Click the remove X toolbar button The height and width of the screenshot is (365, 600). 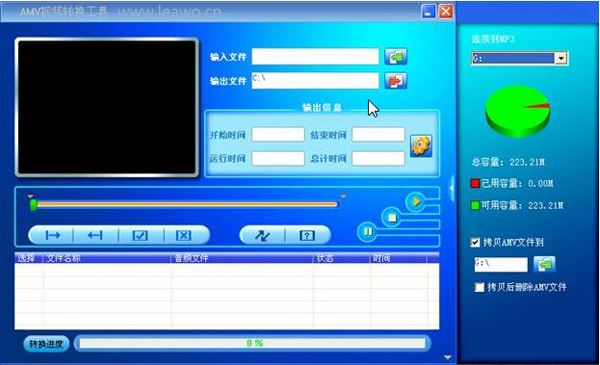[184, 235]
